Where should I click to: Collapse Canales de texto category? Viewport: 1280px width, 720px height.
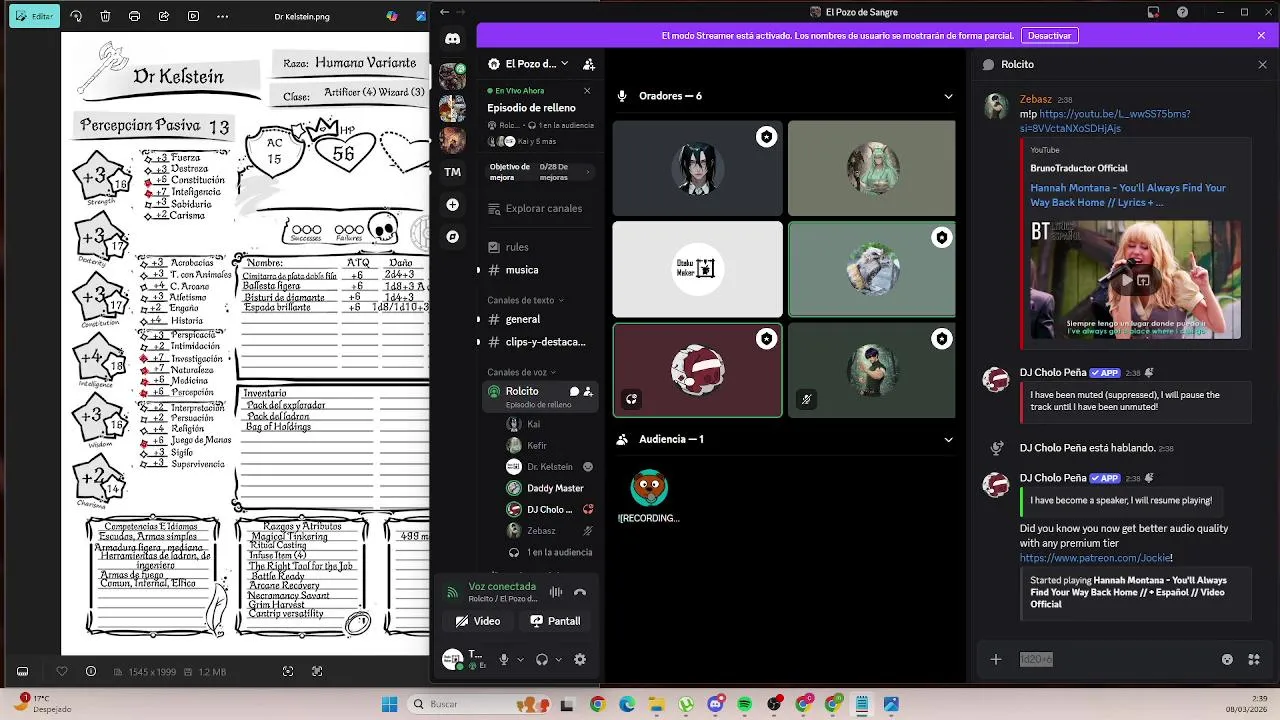(x=525, y=300)
